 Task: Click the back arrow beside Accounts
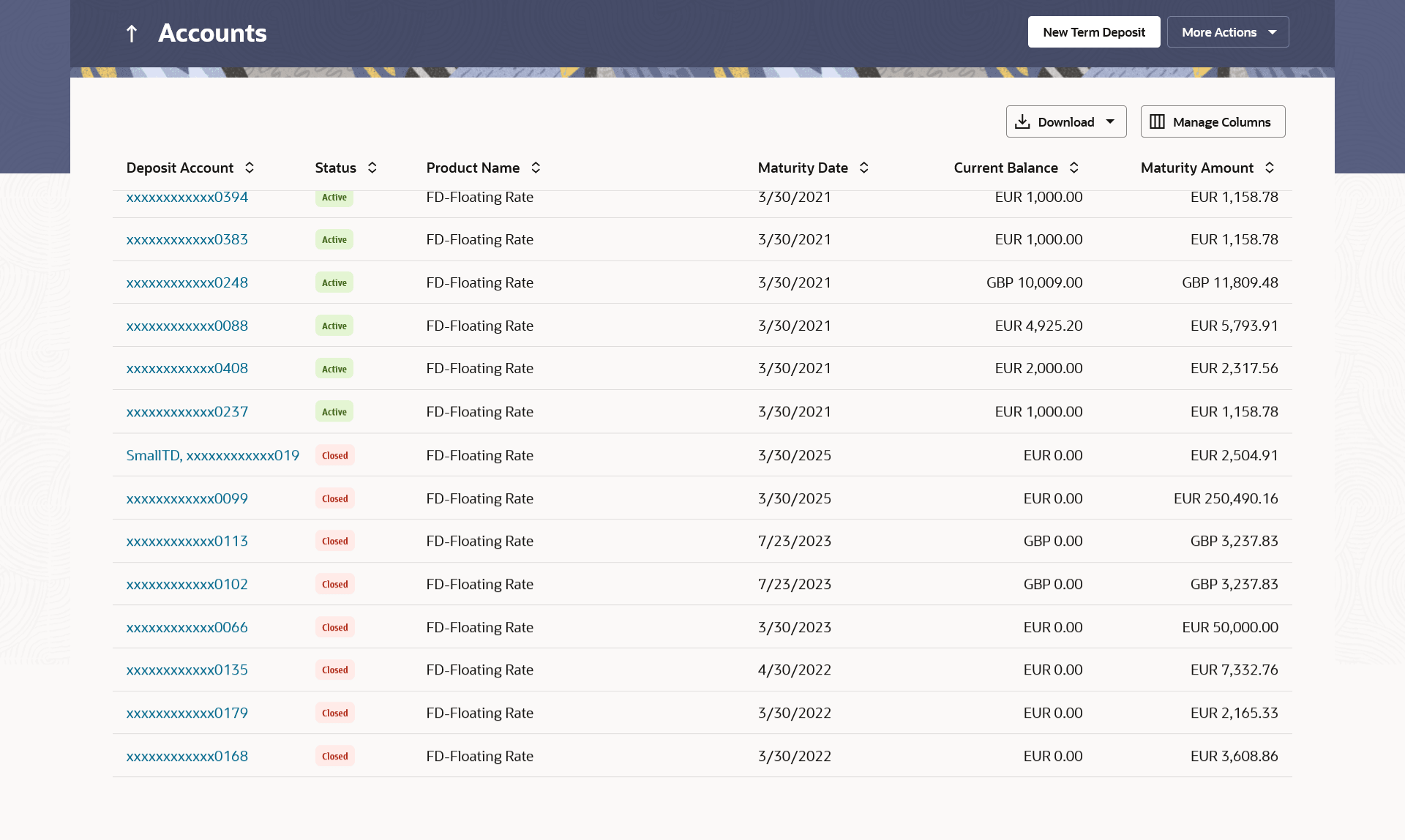coord(132,33)
